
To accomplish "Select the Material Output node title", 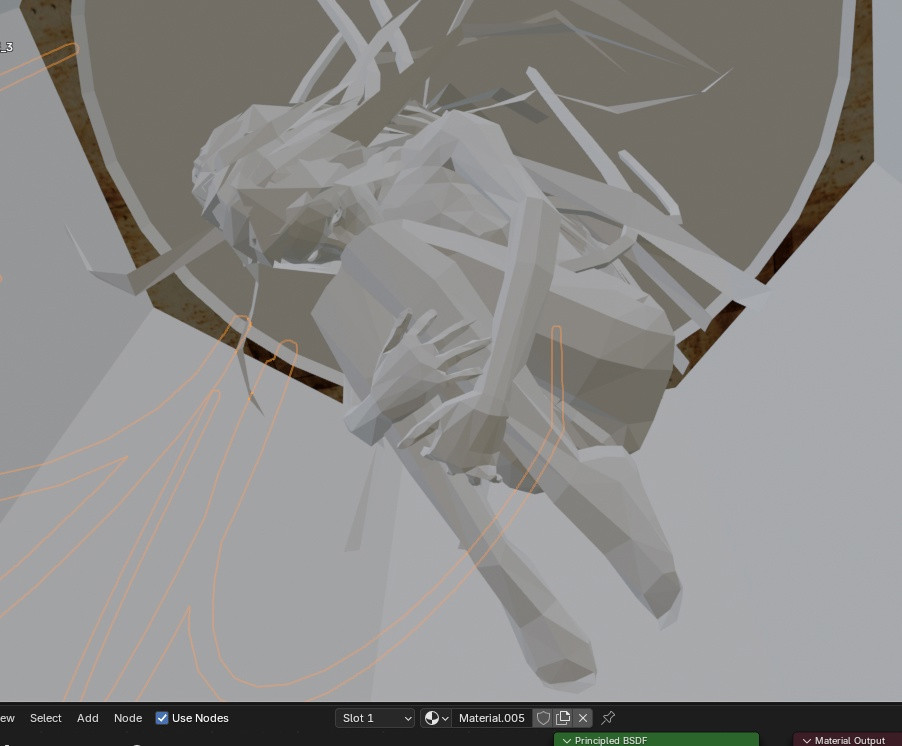I will tap(850, 741).
